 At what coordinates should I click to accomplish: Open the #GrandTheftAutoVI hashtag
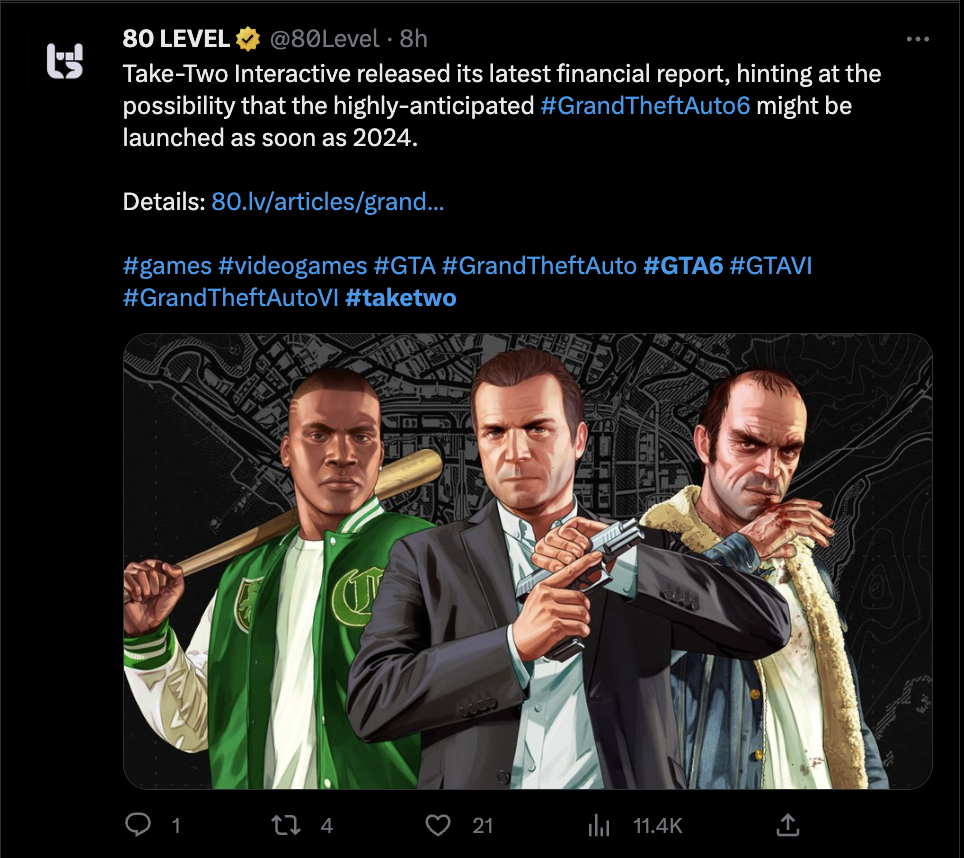pyautogui.click(x=230, y=298)
